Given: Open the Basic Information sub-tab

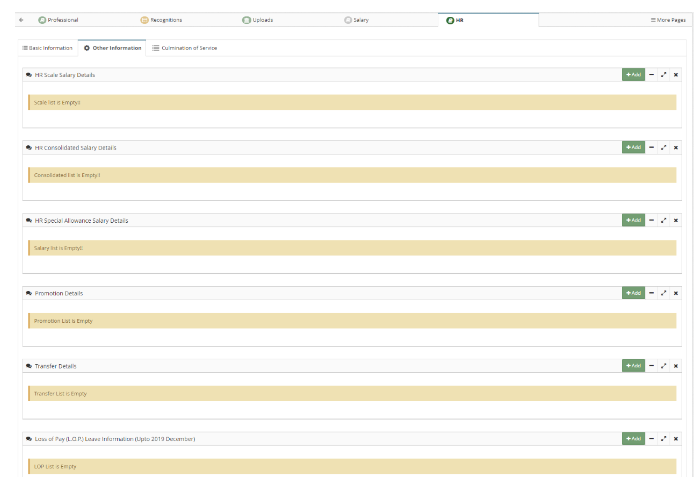Looking at the screenshot, I should (47, 48).
